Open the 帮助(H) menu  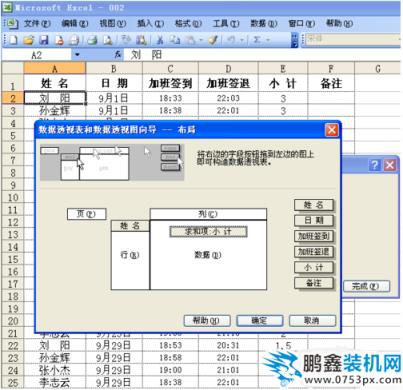click(x=339, y=24)
